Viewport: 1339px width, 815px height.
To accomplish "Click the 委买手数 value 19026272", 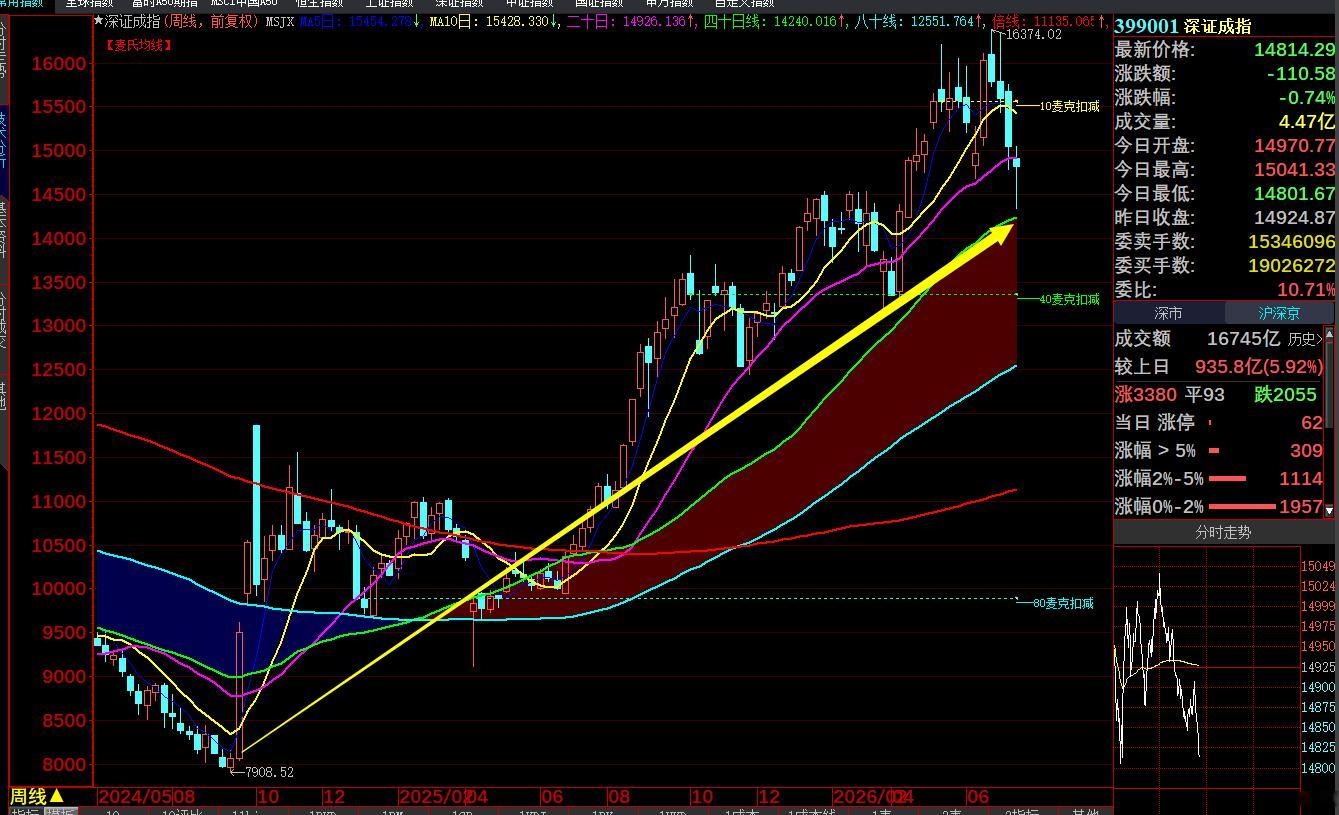I will point(1292,266).
